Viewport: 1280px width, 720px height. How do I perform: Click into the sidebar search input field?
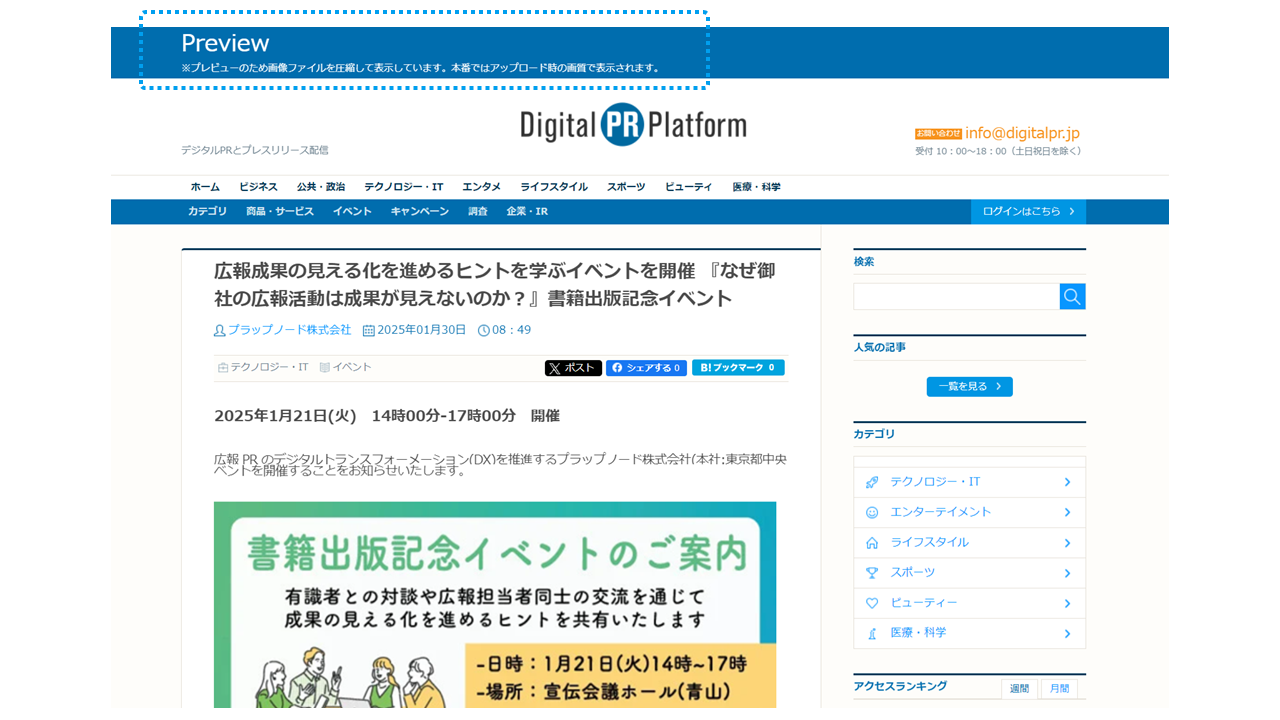pyautogui.click(x=956, y=297)
